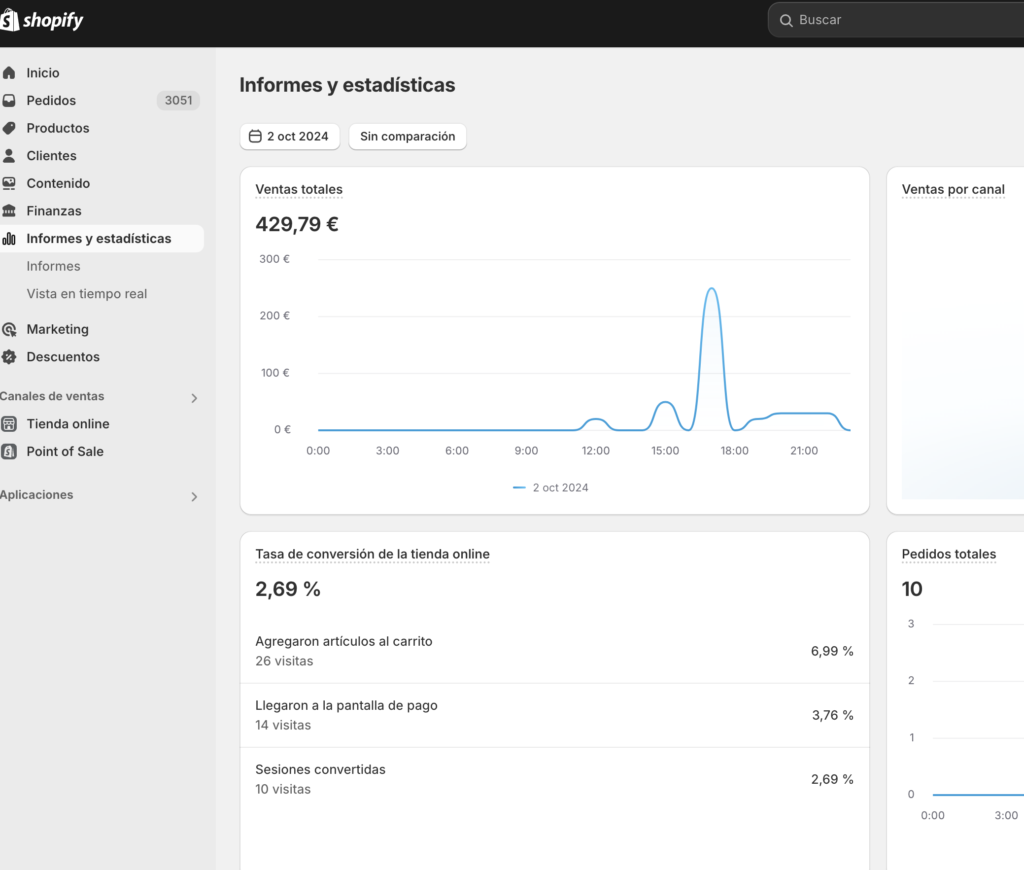Click the calendar icon in date button
The image size is (1024, 870).
255,137
